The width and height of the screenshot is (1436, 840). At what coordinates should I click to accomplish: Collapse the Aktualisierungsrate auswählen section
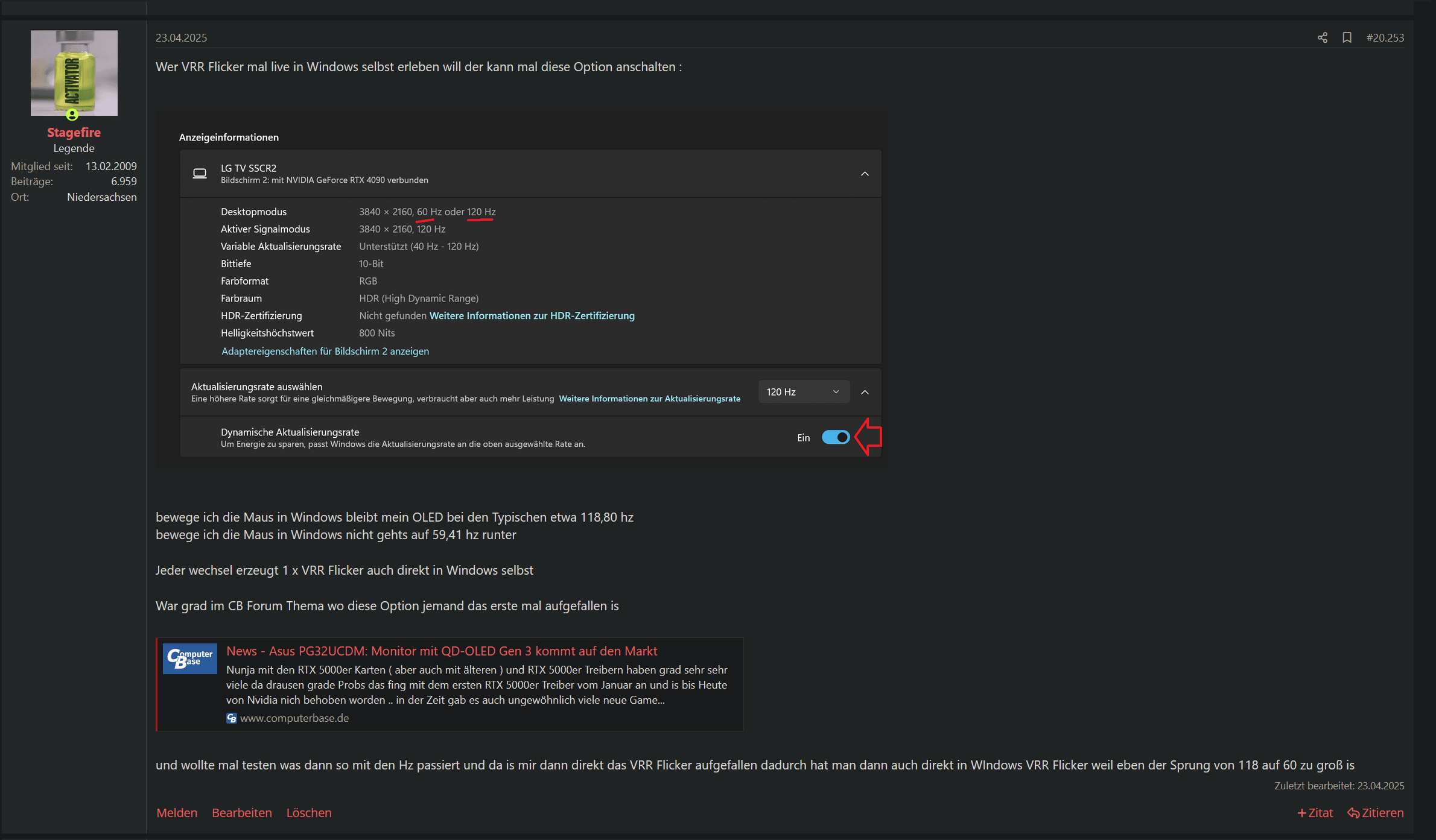865,391
